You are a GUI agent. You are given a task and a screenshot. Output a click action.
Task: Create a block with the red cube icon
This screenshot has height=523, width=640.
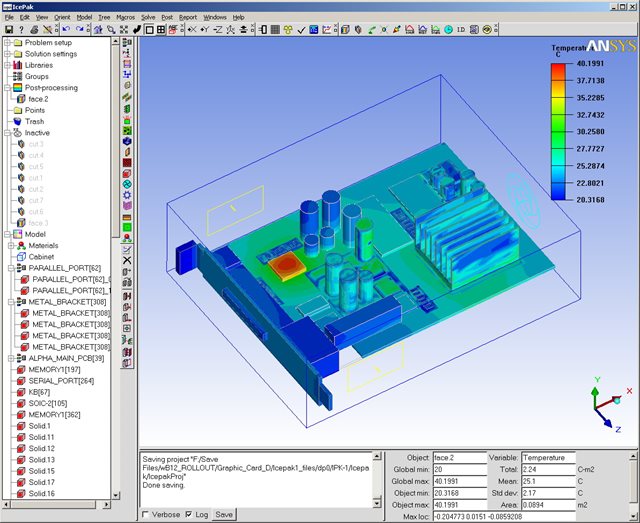[127, 174]
